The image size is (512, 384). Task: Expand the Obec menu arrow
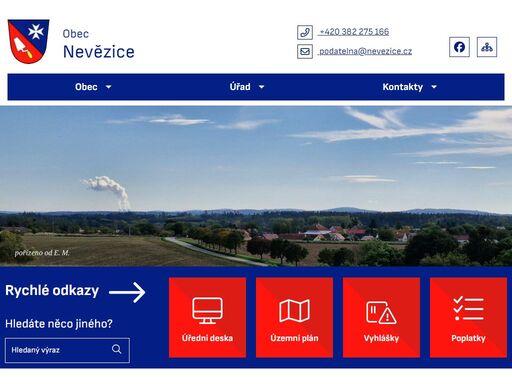click(108, 87)
